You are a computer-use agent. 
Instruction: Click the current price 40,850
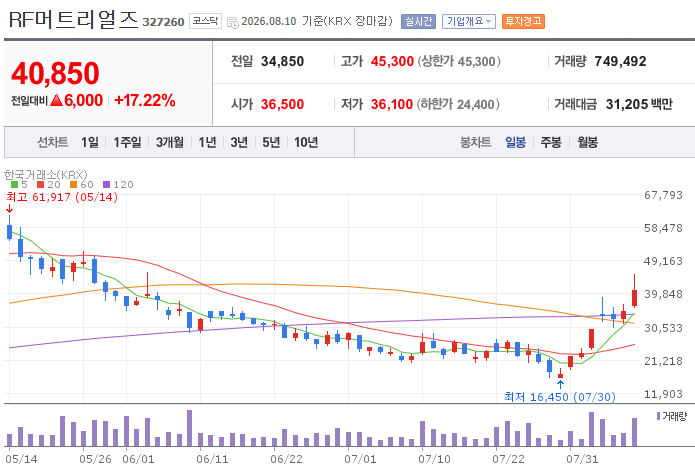pos(55,73)
